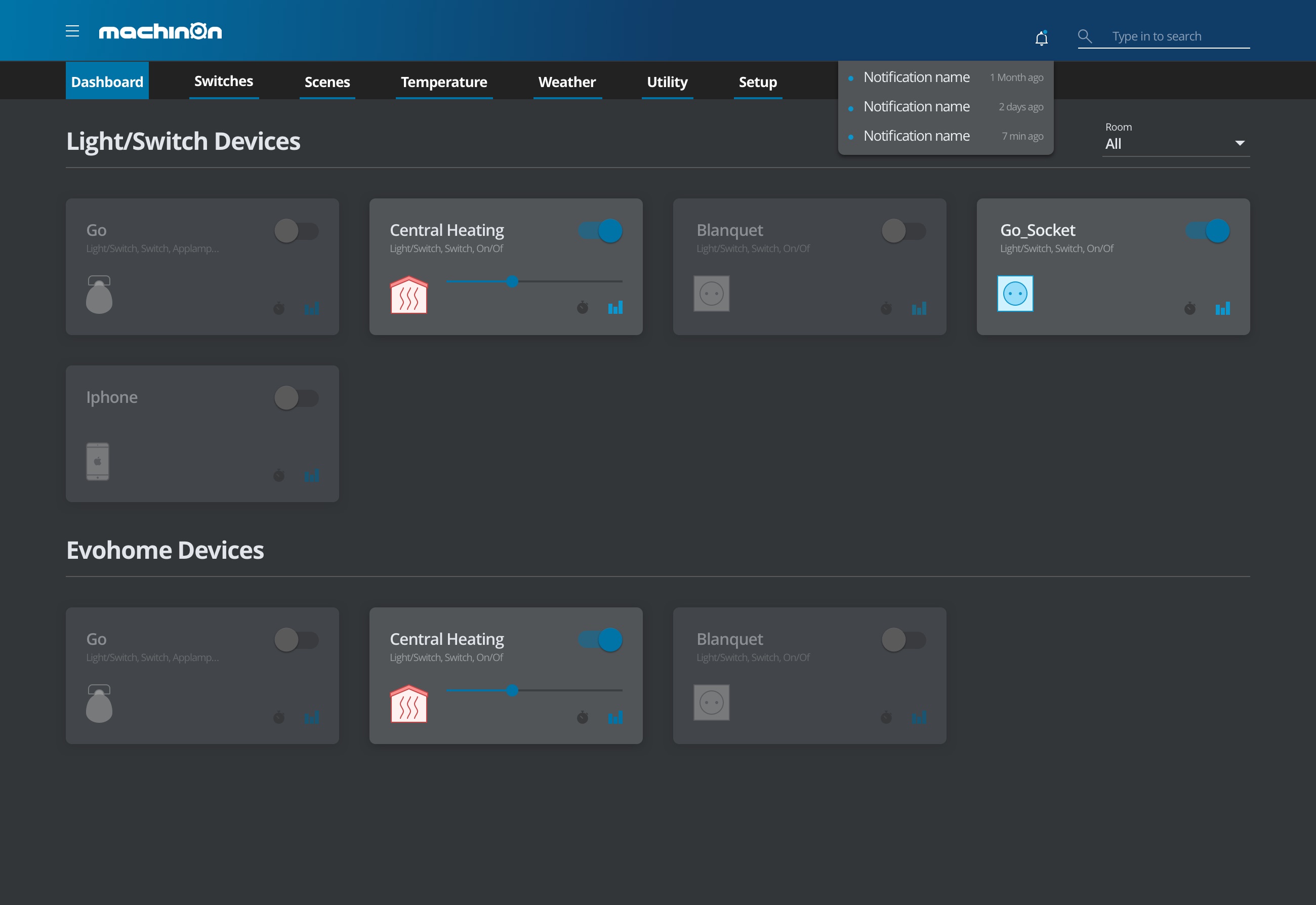Open chart for Central Heating in Evohome Devices
1316x905 pixels.
(616, 717)
